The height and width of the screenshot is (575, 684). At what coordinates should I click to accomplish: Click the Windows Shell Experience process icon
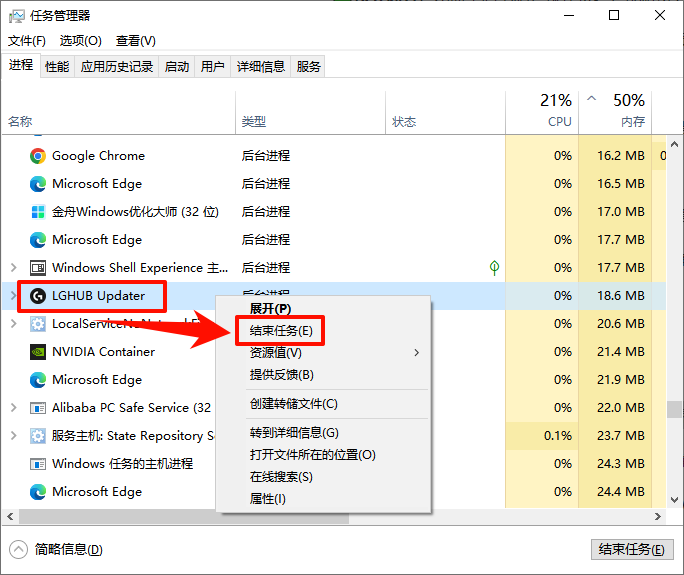click(38, 268)
